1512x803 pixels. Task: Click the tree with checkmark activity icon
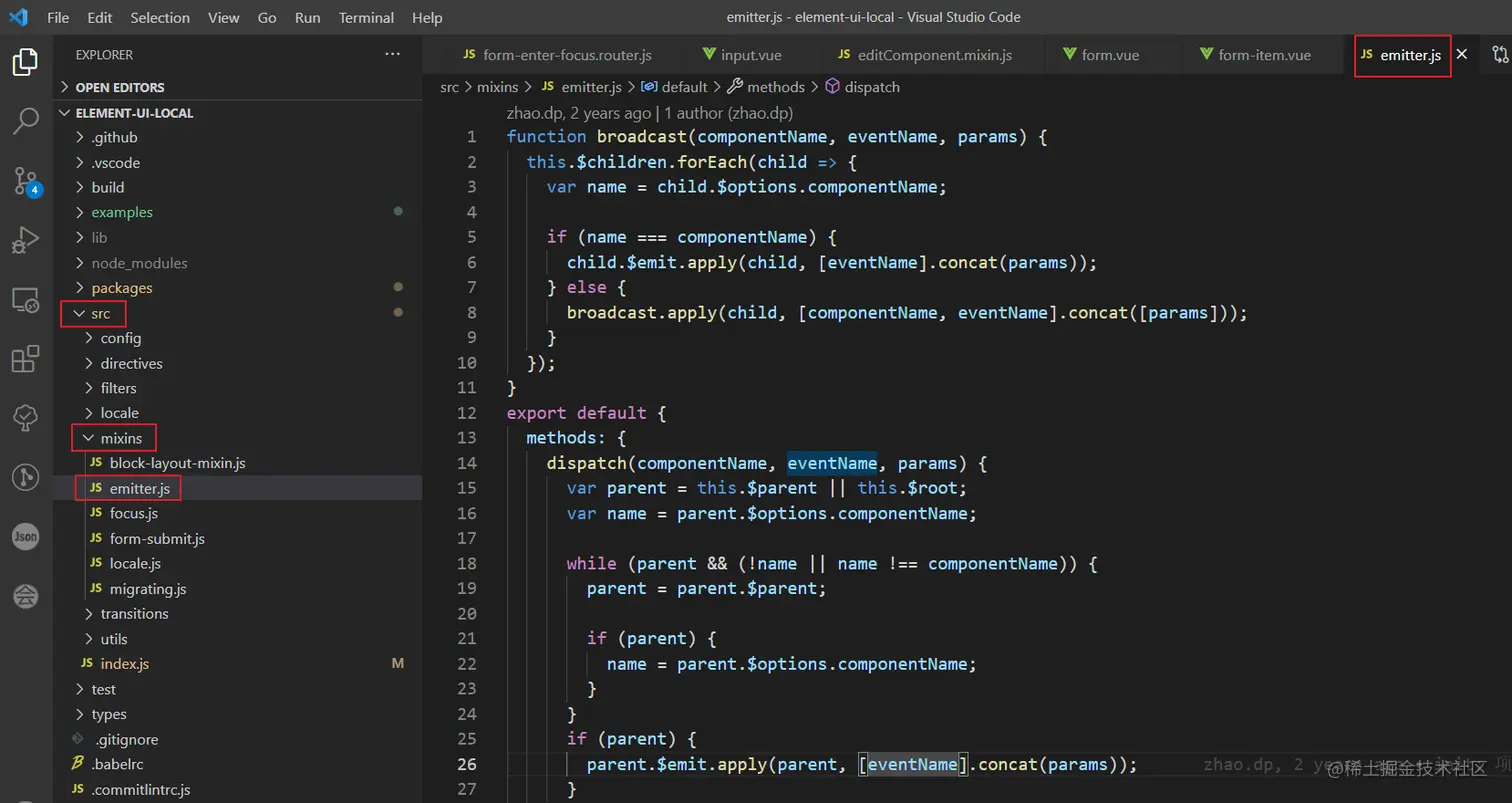[x=25, y=418]
